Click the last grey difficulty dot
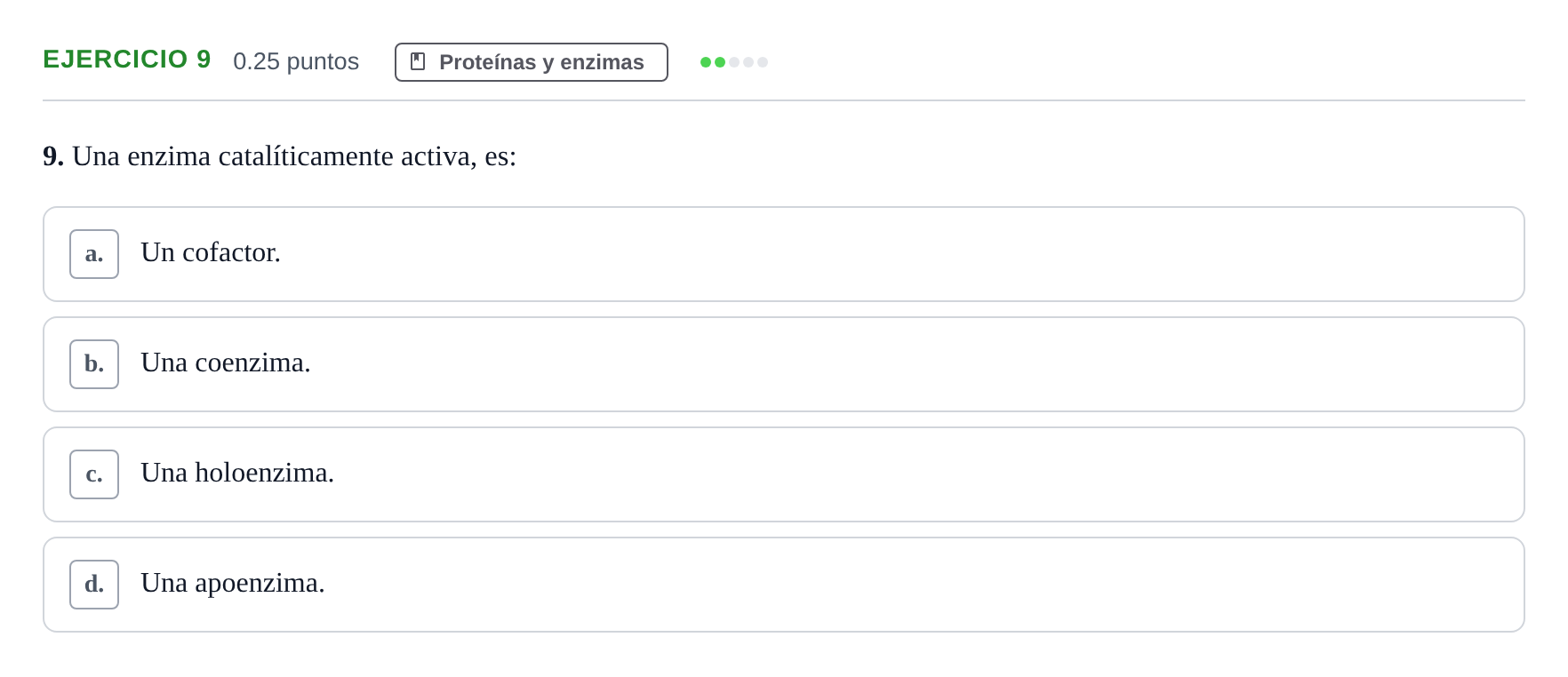The height and width of the screenshot is (677, 1568). (763, 62)
